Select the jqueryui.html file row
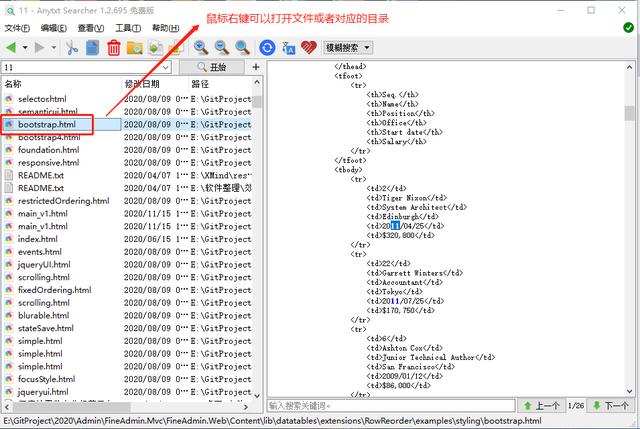 point(127,392)
